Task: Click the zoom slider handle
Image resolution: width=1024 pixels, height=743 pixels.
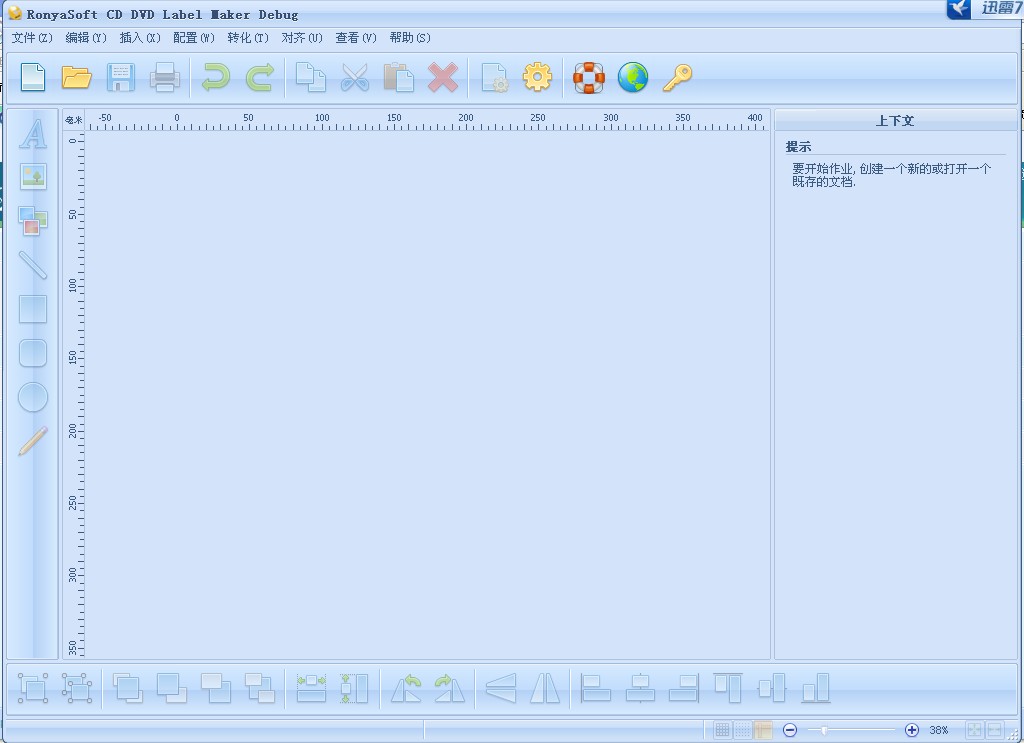Action: (824, 731)
